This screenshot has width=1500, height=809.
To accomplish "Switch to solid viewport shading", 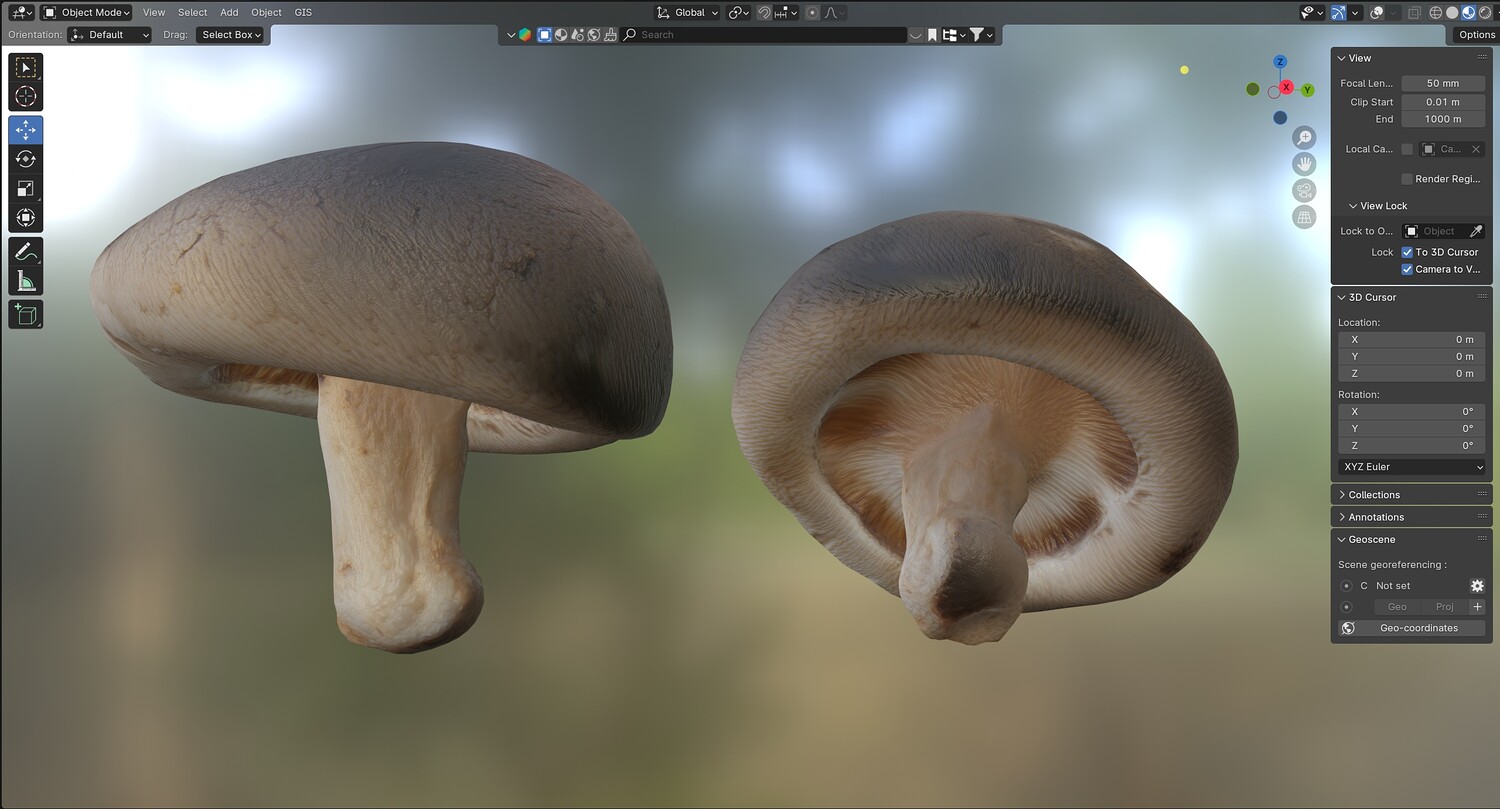I will click(1452, 13).
